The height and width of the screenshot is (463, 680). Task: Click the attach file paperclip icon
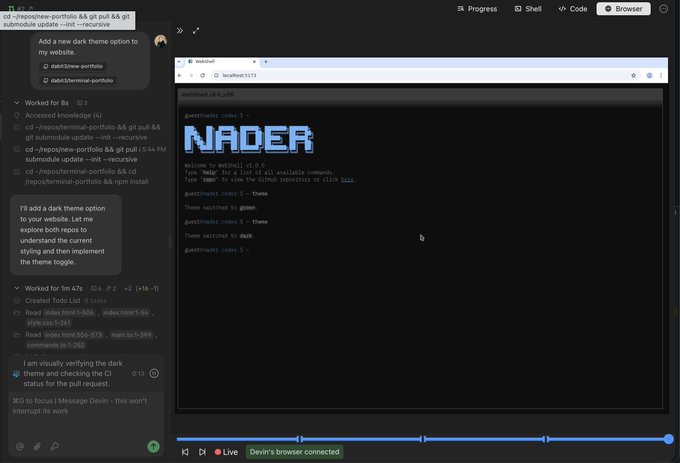tap(37, 447)
